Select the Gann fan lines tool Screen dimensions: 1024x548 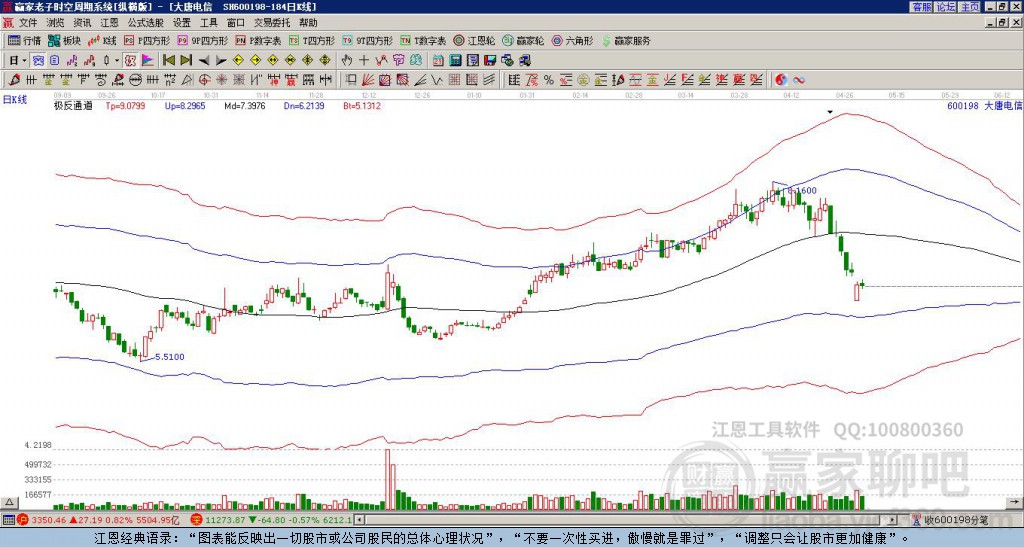click(368, 80)
